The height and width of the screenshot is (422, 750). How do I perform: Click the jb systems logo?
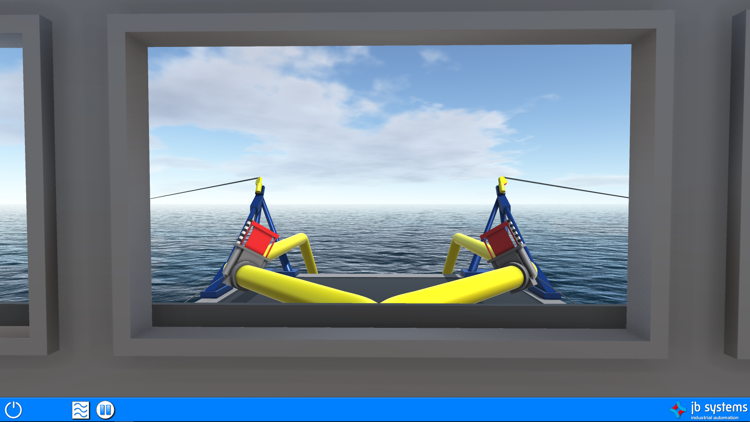709,409
